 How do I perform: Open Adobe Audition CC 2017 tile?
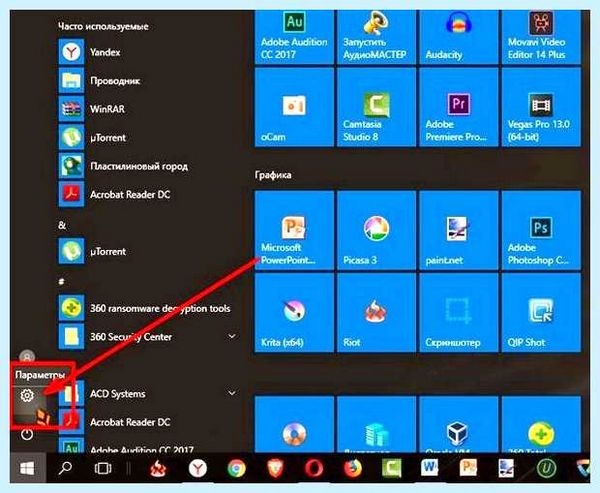[x=294, y=37]
